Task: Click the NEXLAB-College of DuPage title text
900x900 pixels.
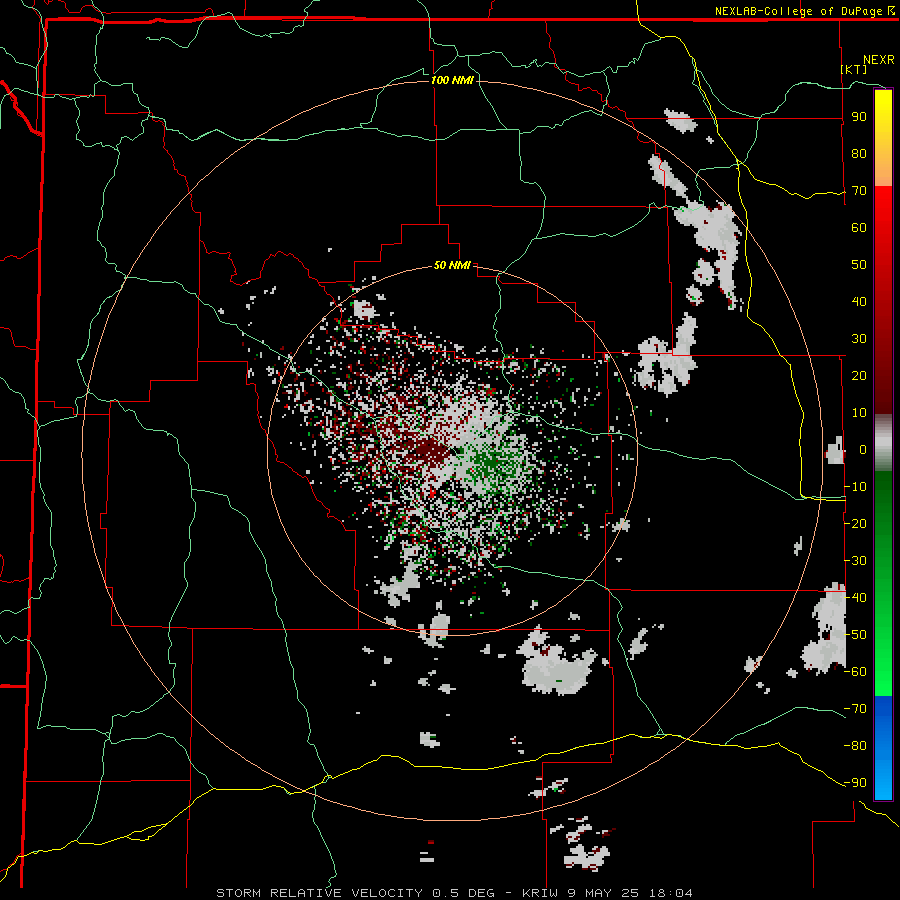Action: (x=800, y=11)
